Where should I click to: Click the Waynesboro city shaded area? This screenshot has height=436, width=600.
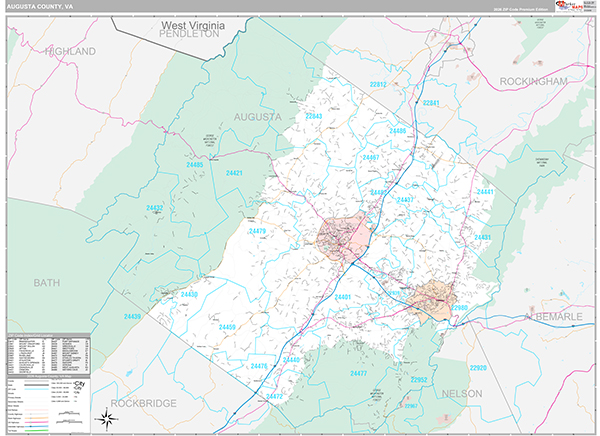tap(434, 296)
